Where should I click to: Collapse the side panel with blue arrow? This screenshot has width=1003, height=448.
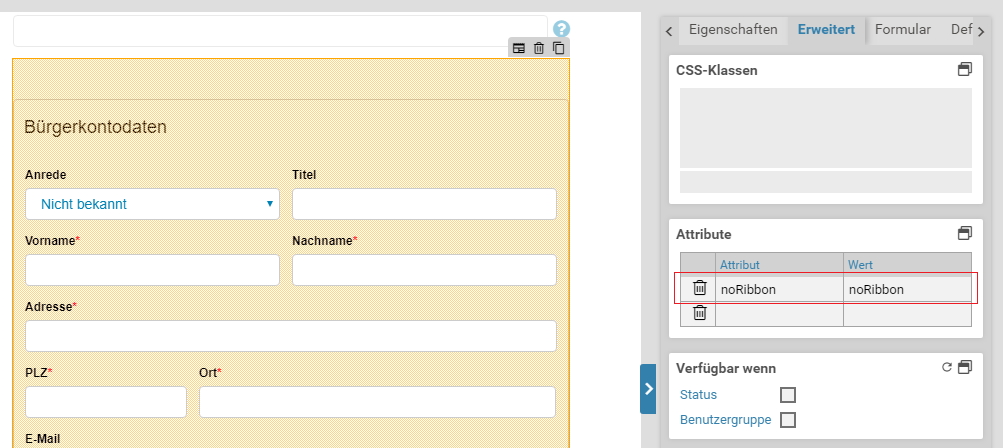[648, 388]
